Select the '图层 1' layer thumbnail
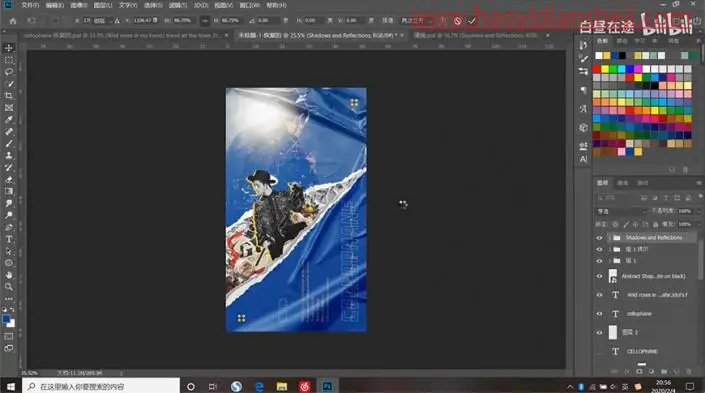The height and width of the screenshot is (393, 705). point(613,333)
